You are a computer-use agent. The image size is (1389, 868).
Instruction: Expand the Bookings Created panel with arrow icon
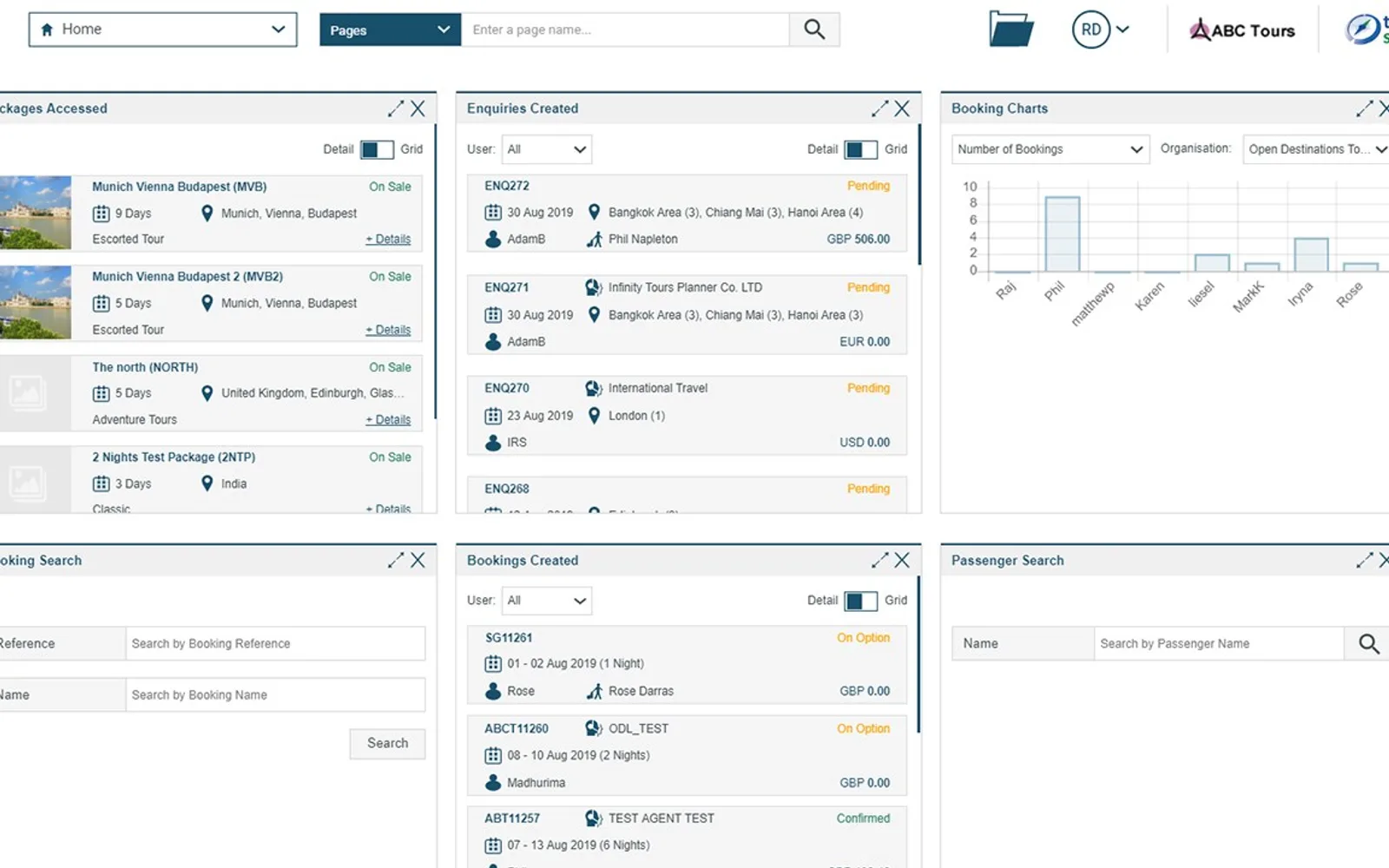(x=879, y=560)
